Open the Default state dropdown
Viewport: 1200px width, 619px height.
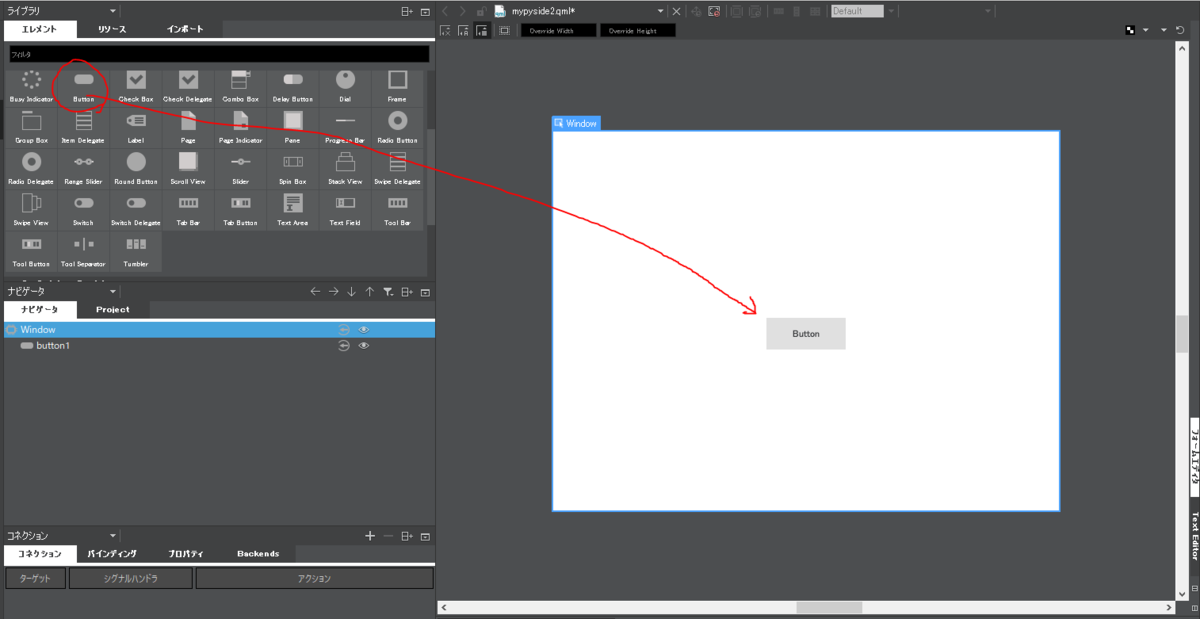point(891,11)
